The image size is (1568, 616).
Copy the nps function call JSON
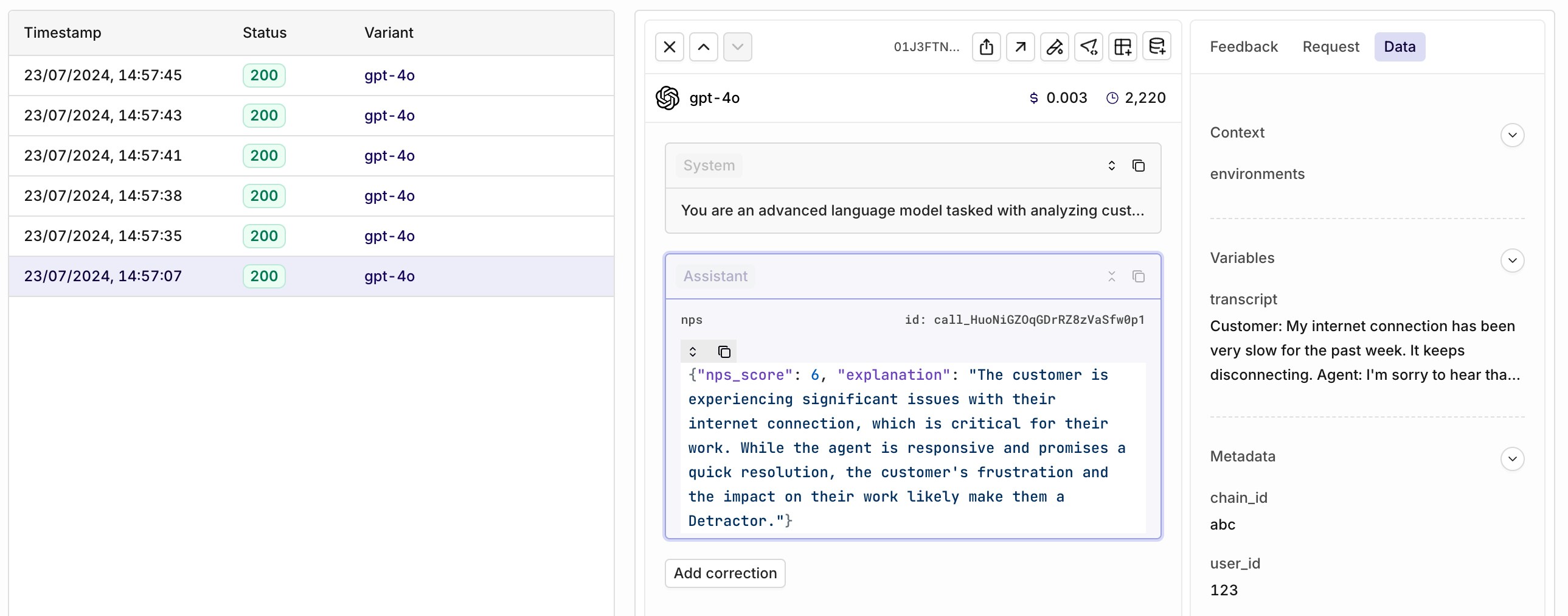click(724, 352)
